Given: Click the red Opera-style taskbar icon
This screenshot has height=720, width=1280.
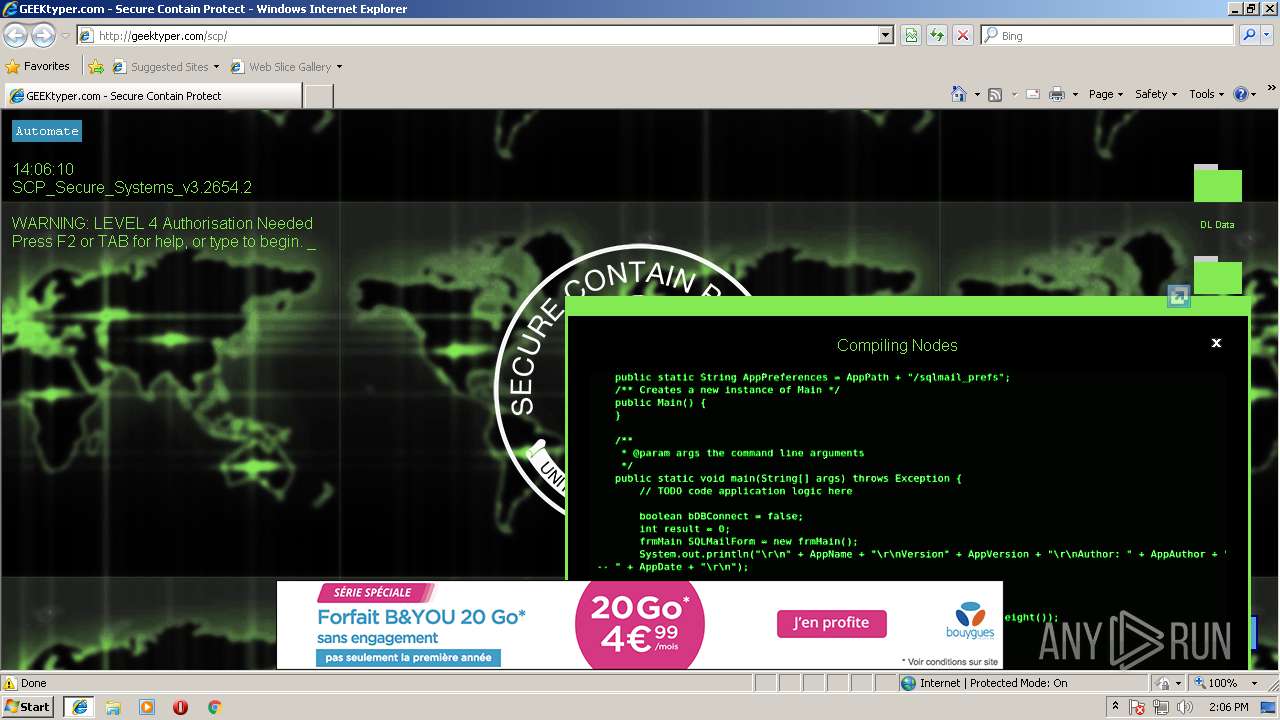Looking at the screenshot, I should tap(180, 707).
